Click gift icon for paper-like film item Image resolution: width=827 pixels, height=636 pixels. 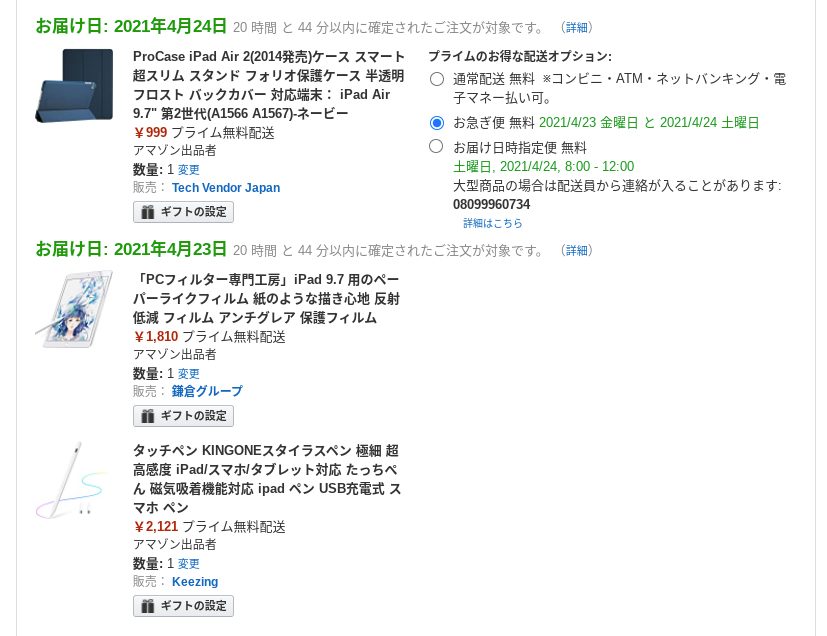[x=148, y=416]
